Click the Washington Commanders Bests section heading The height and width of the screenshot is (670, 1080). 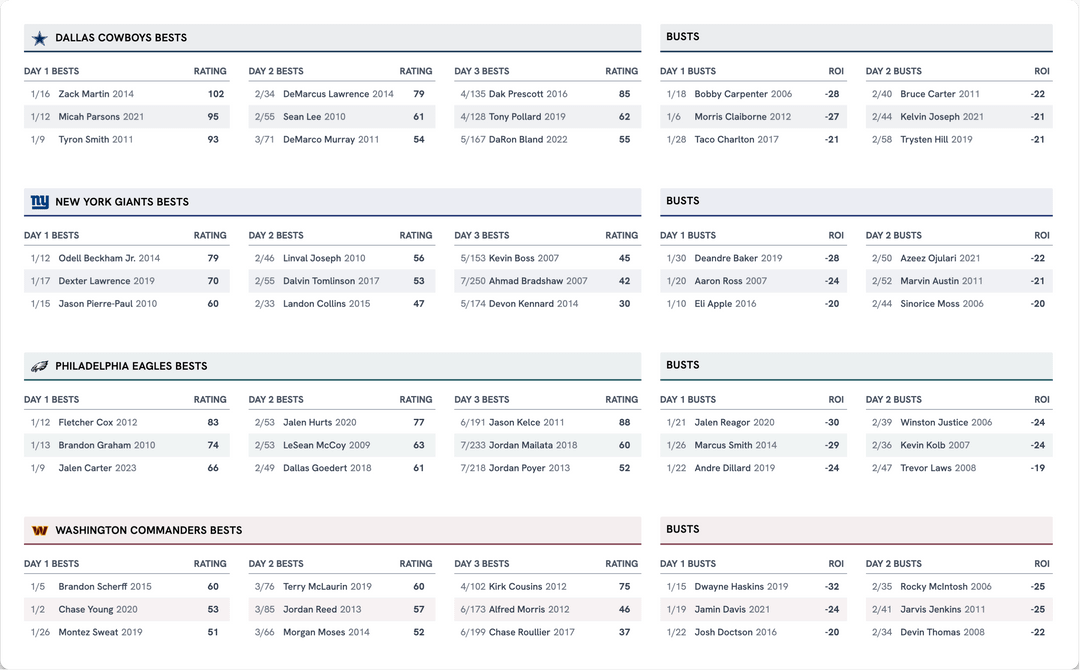(x=148, y=530)
